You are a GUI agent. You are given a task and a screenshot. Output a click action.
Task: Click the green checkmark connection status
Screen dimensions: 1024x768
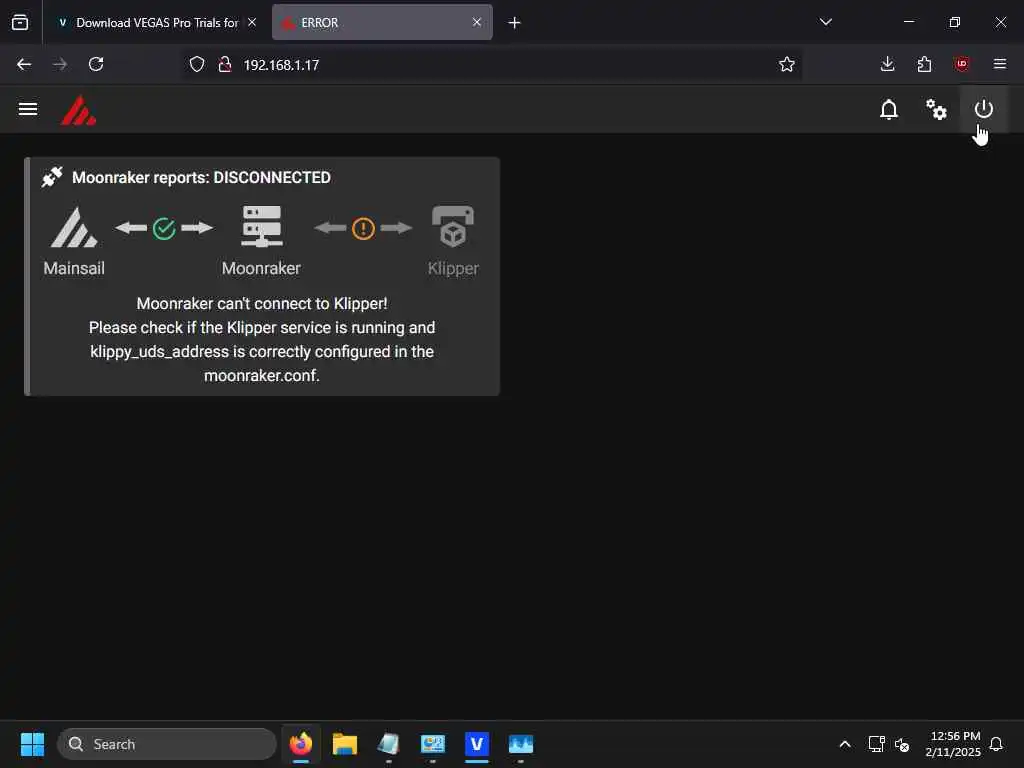pyautogui.click(x=164, y=229)
